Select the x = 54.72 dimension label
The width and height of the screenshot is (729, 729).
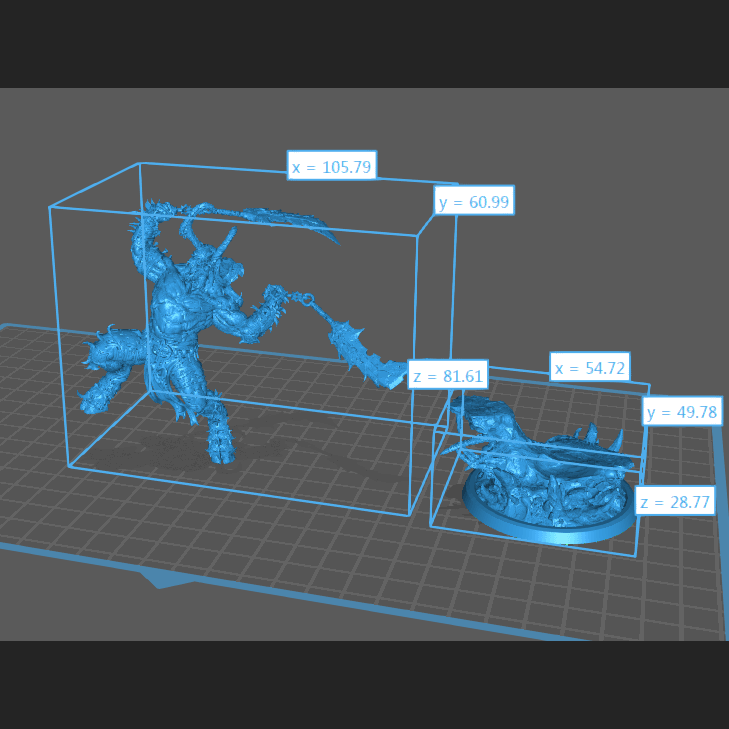(x=589, y=368)
